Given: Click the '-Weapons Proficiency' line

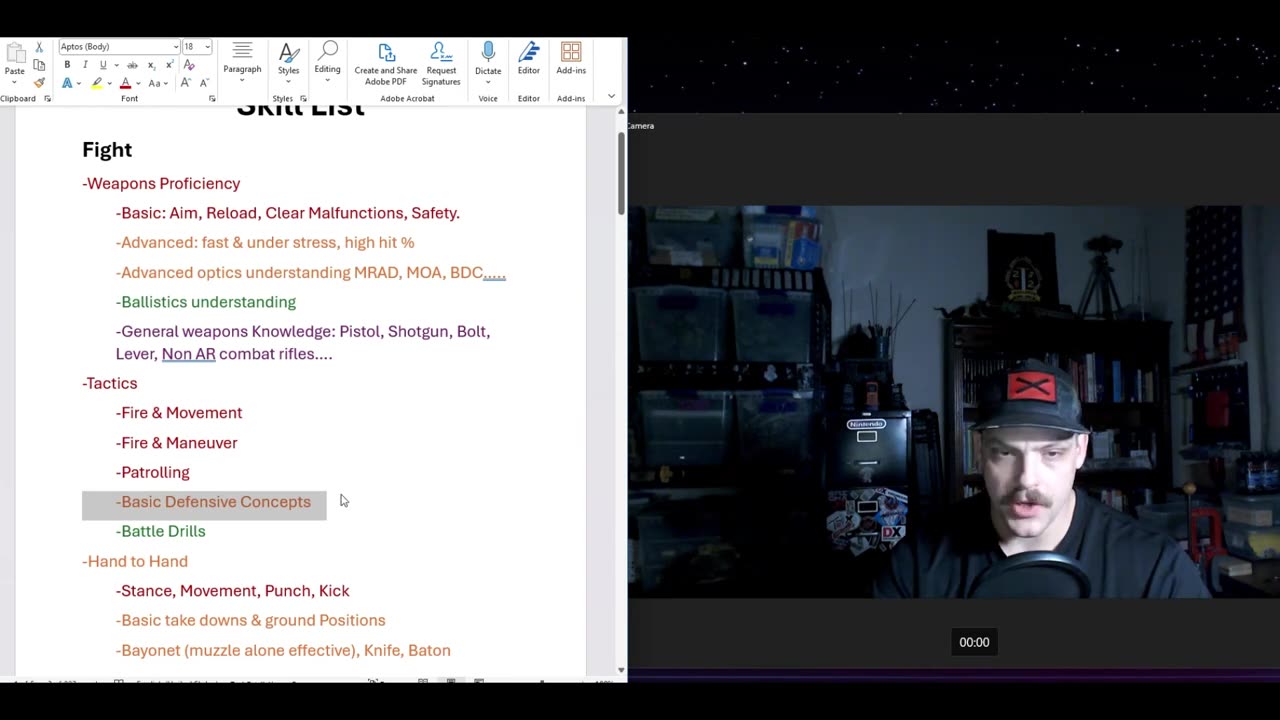Looking at the screenshot, I should pyautogui.click(x=161, y=184).
